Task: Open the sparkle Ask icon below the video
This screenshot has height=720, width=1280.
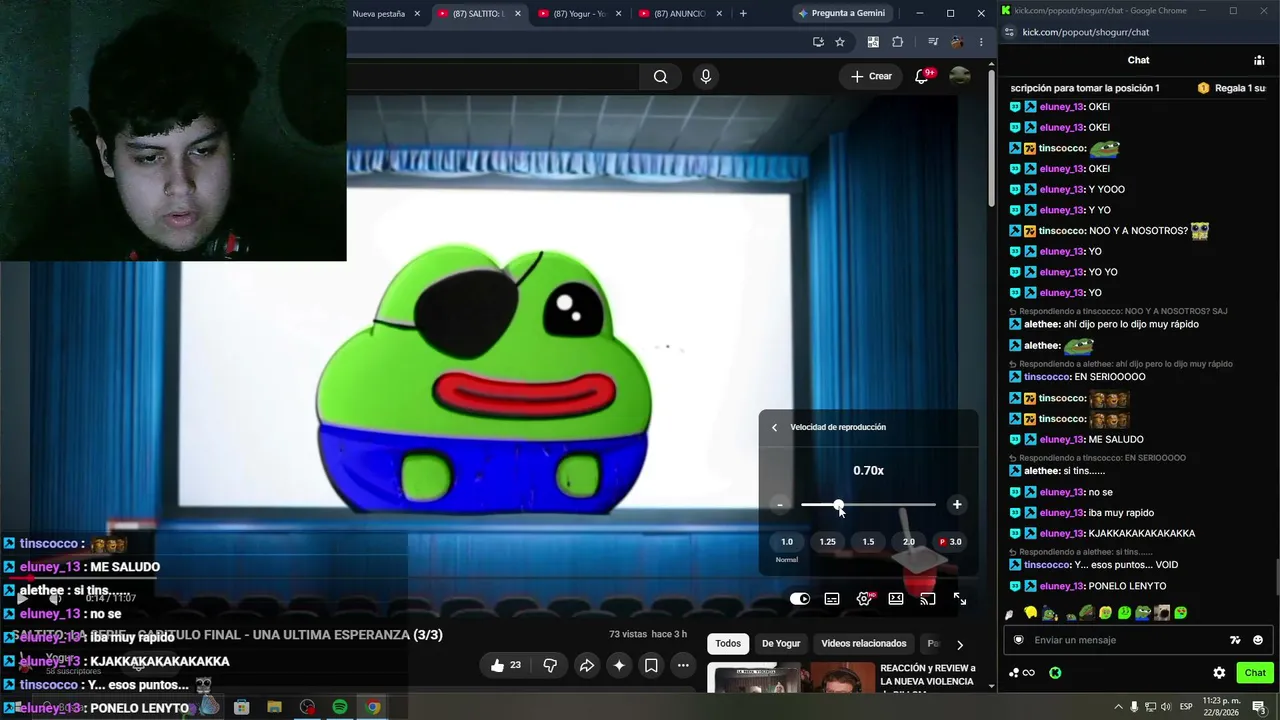Action: coord(619,665)
